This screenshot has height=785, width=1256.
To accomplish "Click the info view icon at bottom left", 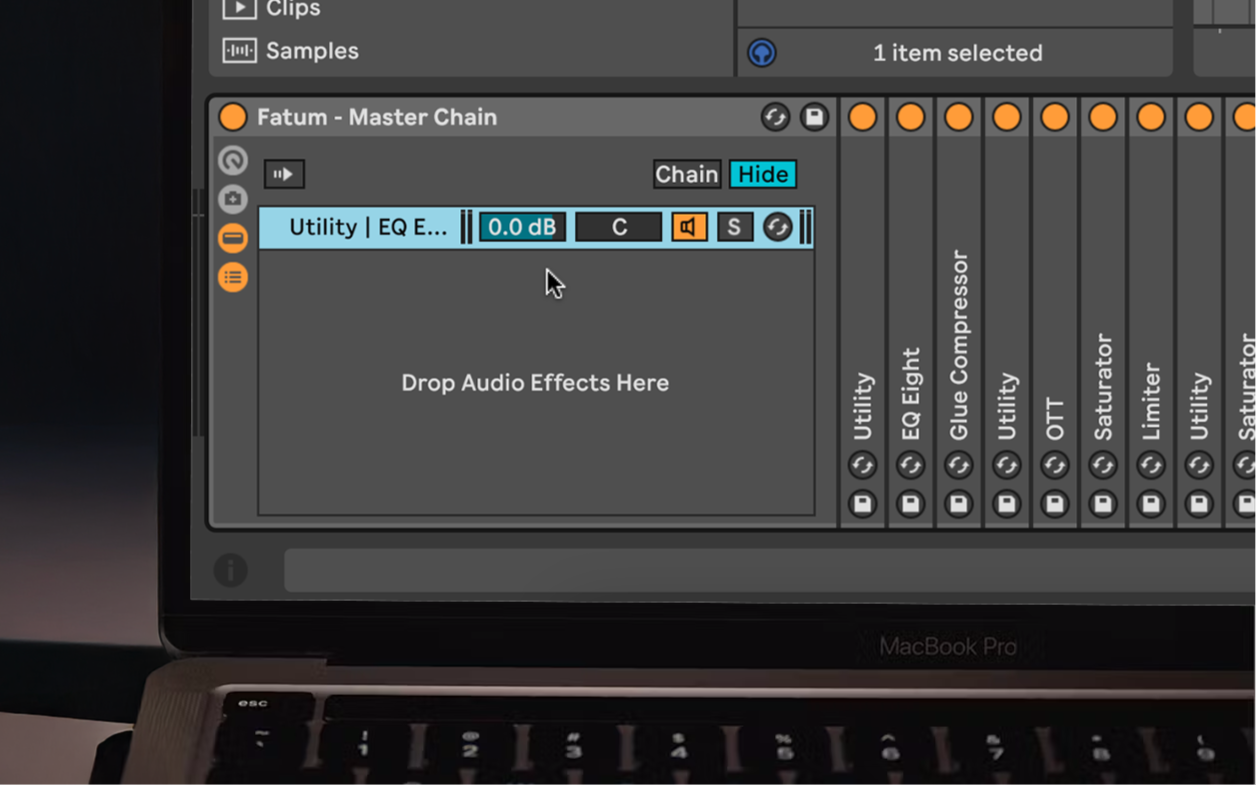I will [x=230, y=570].
